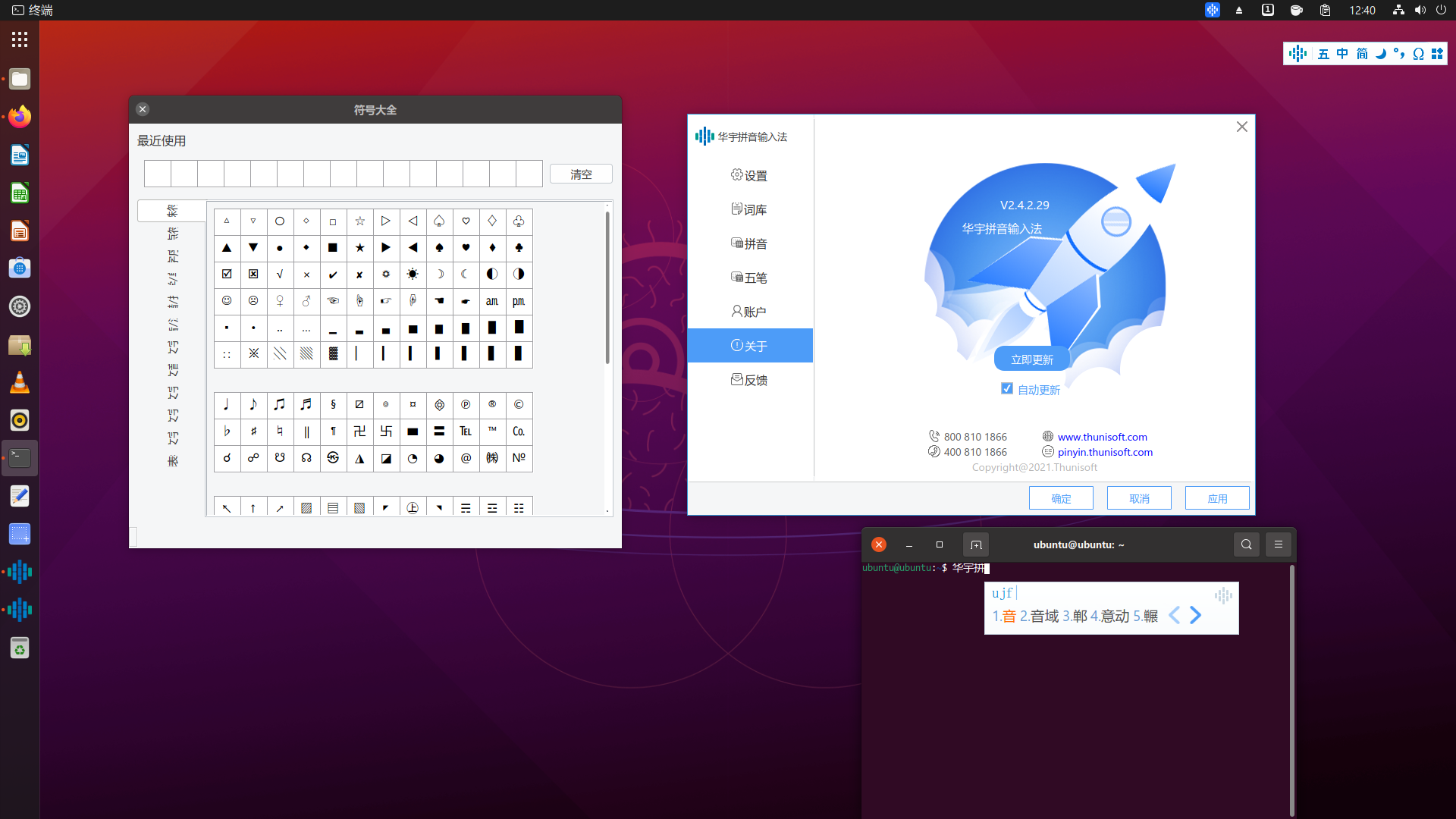Insert the checked box ☑ symbol

point(227,275)
